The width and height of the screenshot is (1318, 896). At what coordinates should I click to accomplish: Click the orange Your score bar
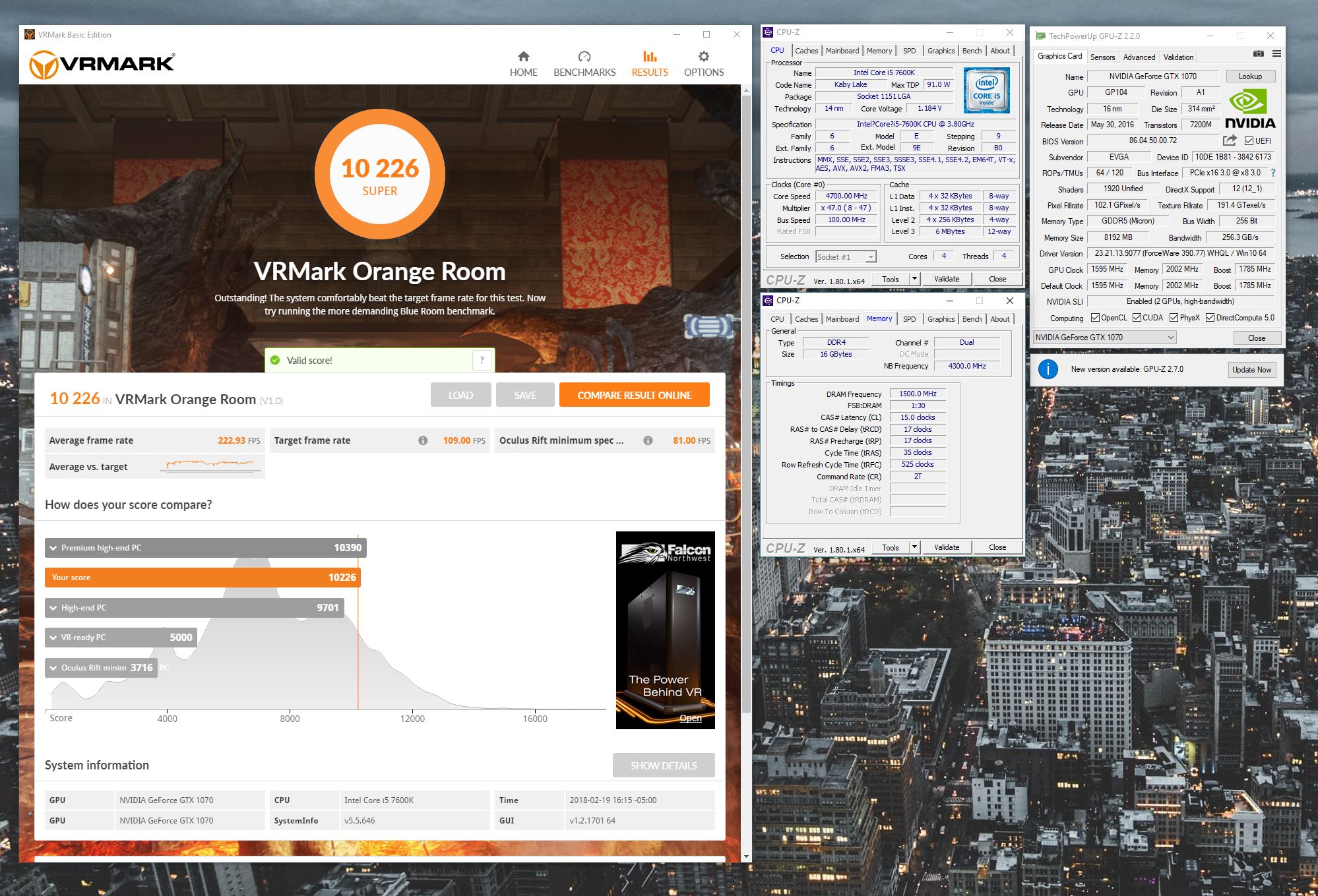click(x=203, y=578)
